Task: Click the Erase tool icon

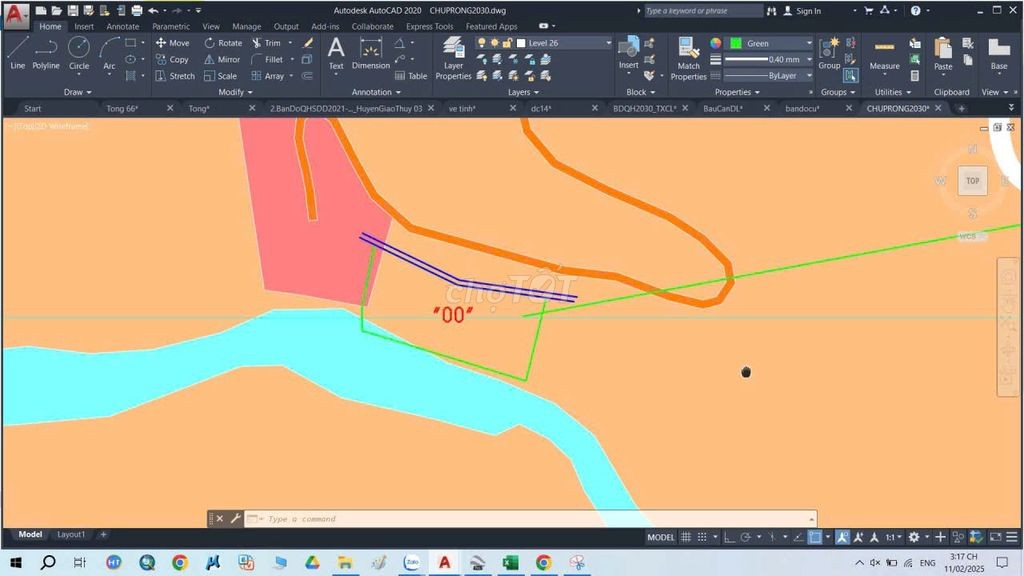Action: point(308,43)
